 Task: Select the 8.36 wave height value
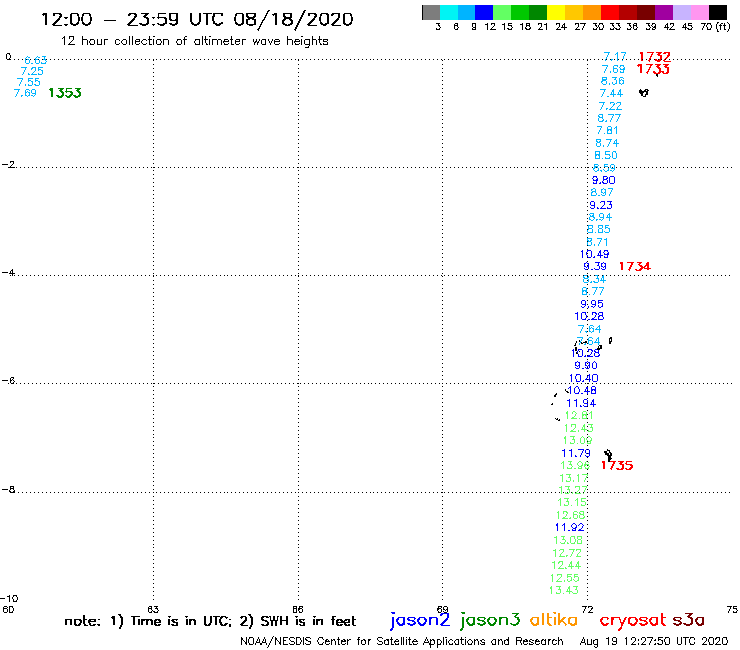(613, 81)
